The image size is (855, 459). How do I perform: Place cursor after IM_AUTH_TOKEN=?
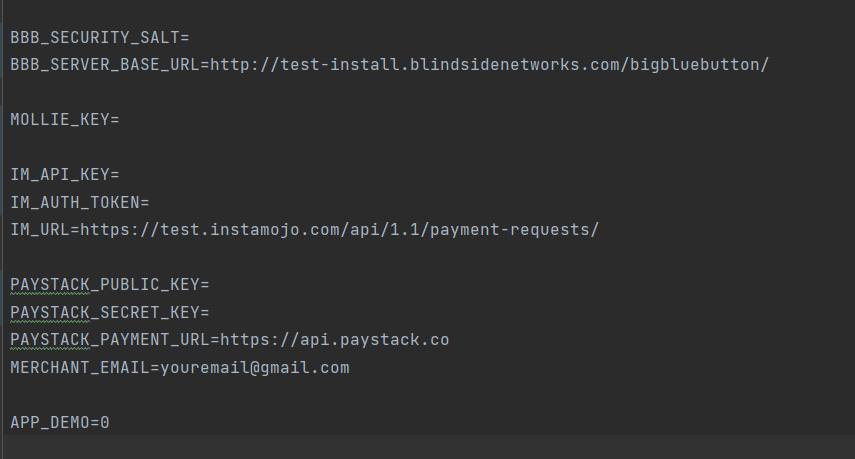[x=150, y=203]
